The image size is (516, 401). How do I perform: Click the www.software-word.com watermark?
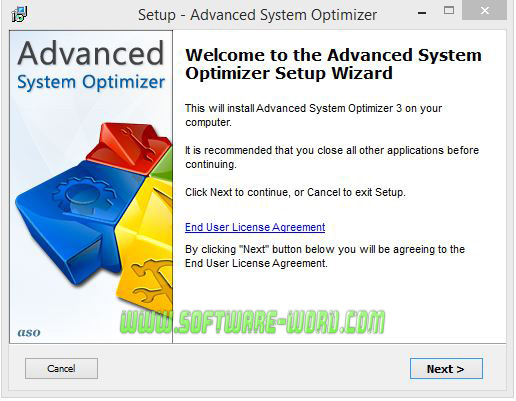pos(252,322)
